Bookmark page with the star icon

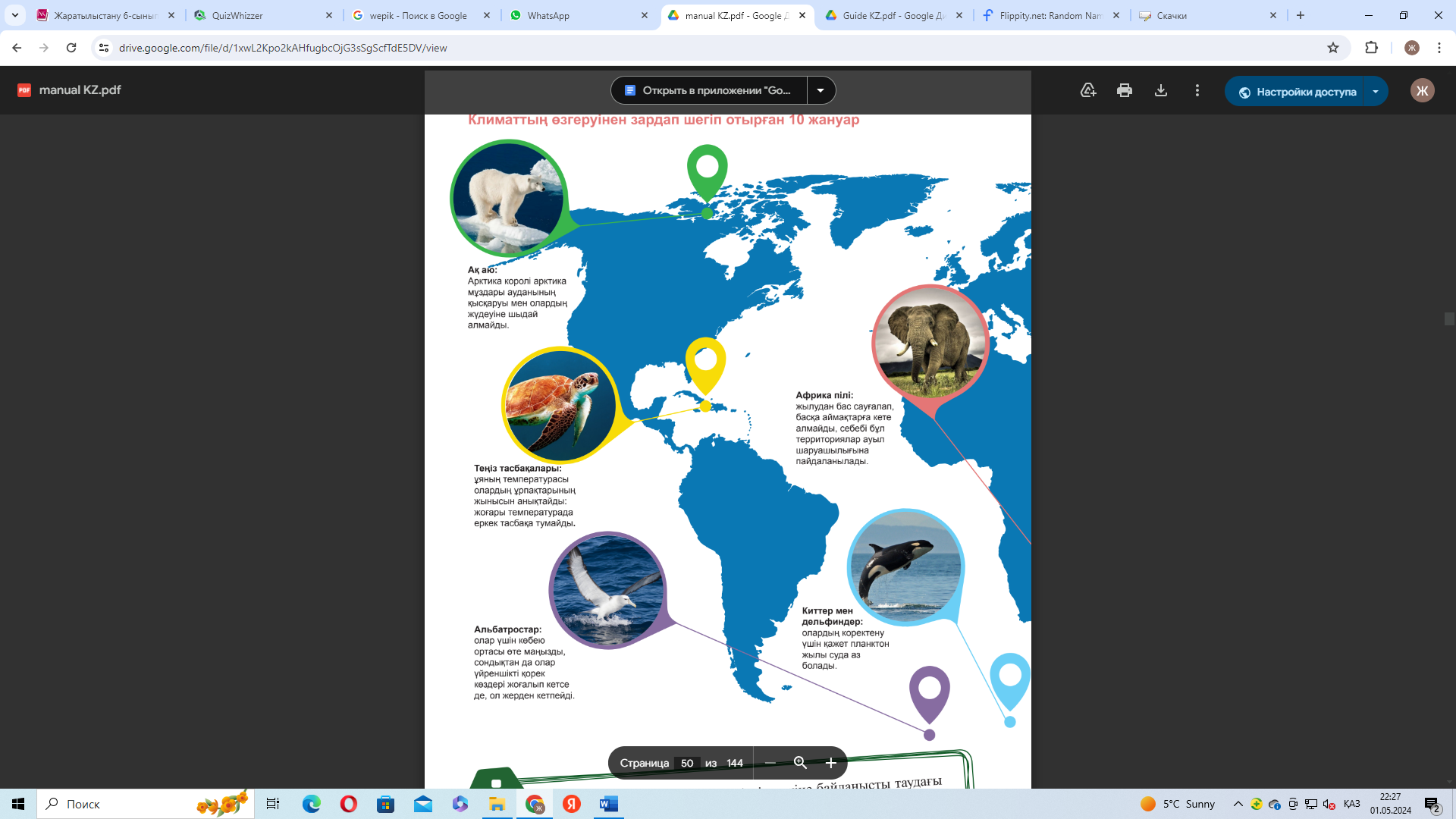pyautogui.click(x=1332, y=48)
